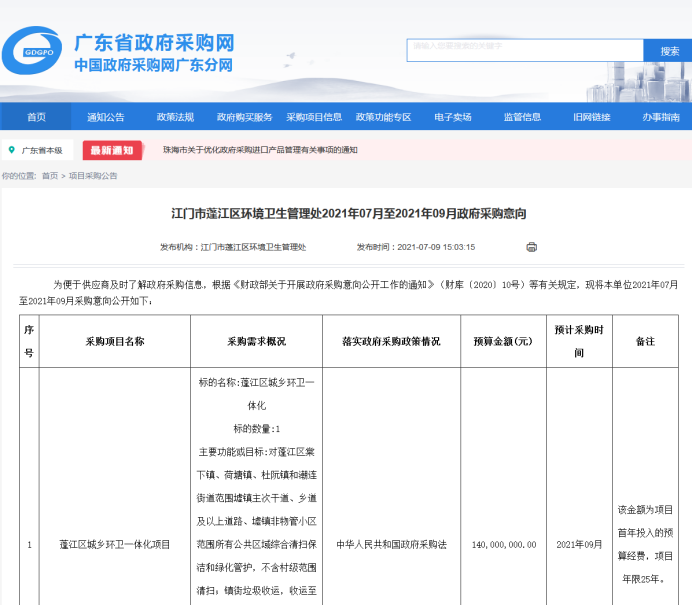Click the 2021年09月 purchase time cell
692x605 pixels.
click(x=579, y=545)
